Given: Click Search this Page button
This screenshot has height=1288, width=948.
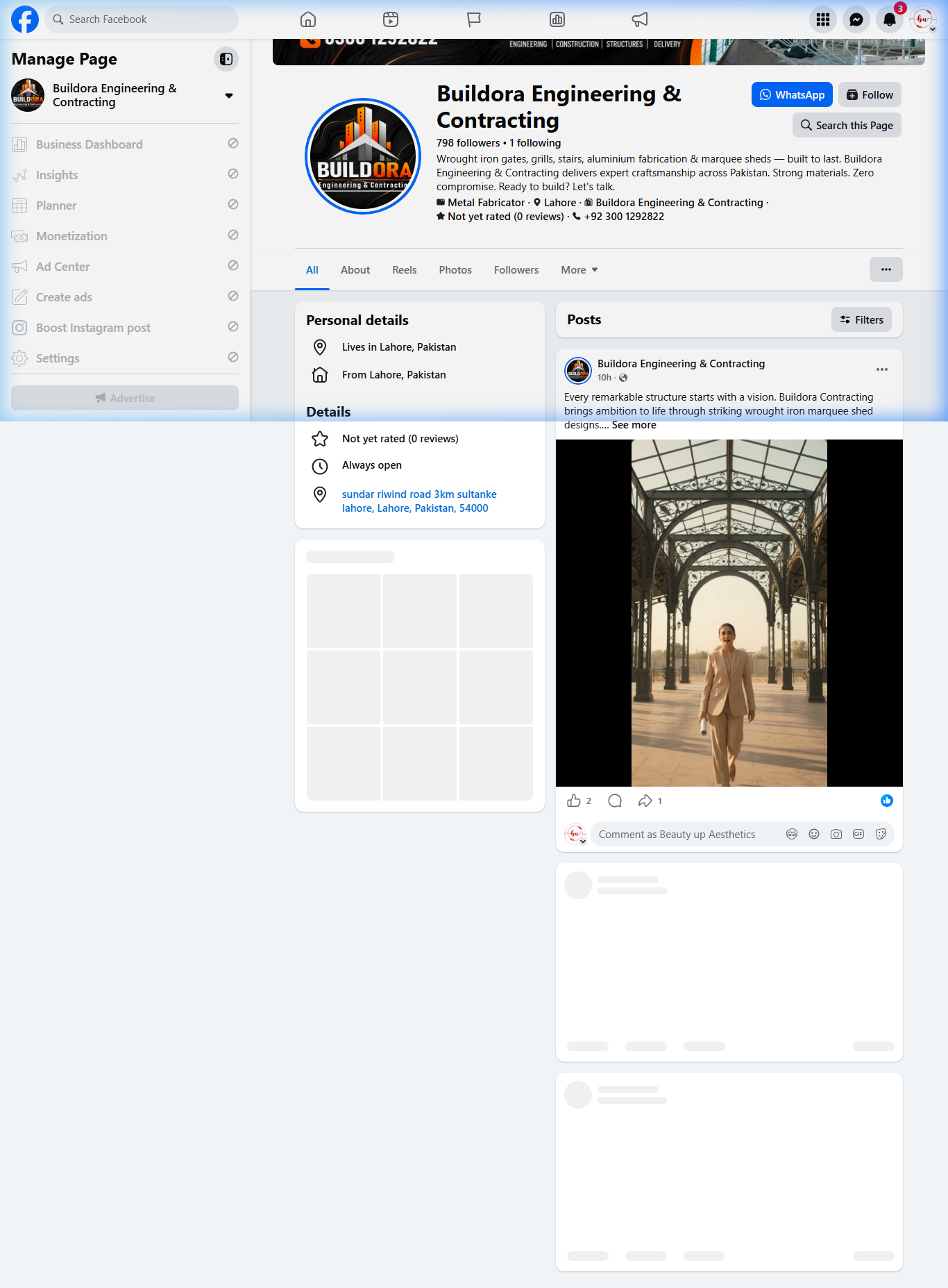Looking at the screenshot, I should click(x=847, y=125).
